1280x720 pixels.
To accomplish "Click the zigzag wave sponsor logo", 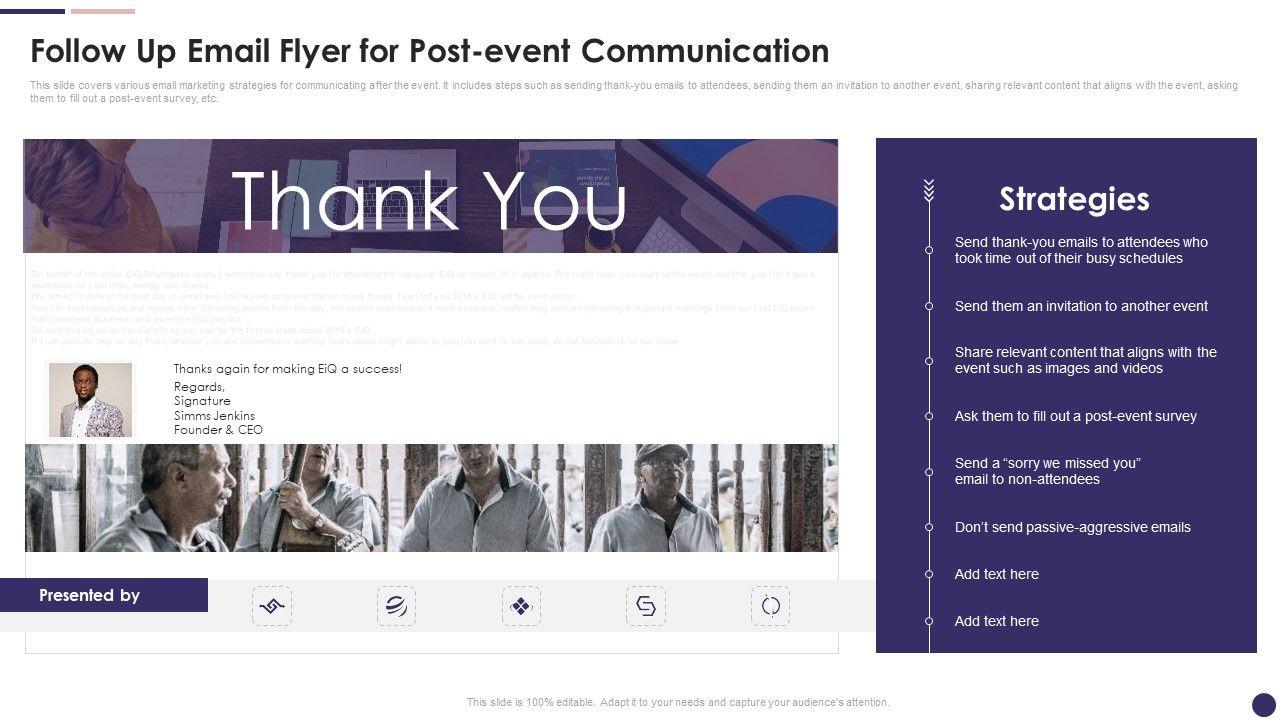I will pyautogui.click(x=272, y=606).
